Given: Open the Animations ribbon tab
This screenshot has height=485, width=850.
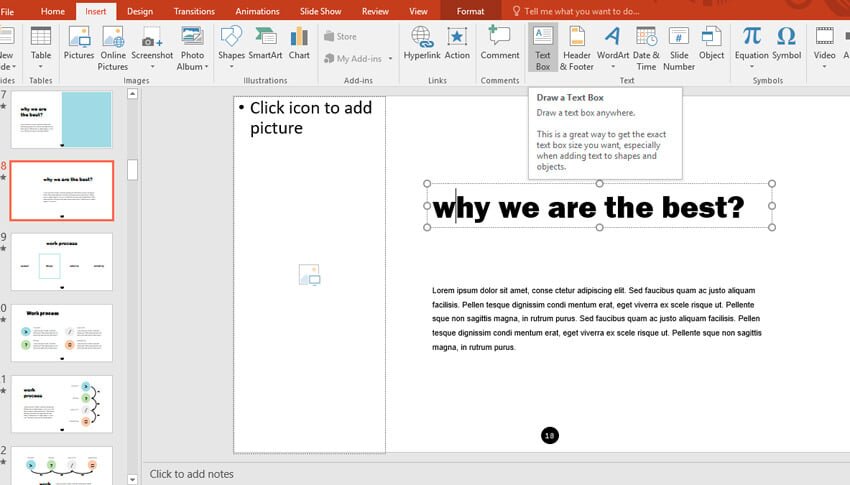Looking at the screenshot, I should tap(257, 11).
